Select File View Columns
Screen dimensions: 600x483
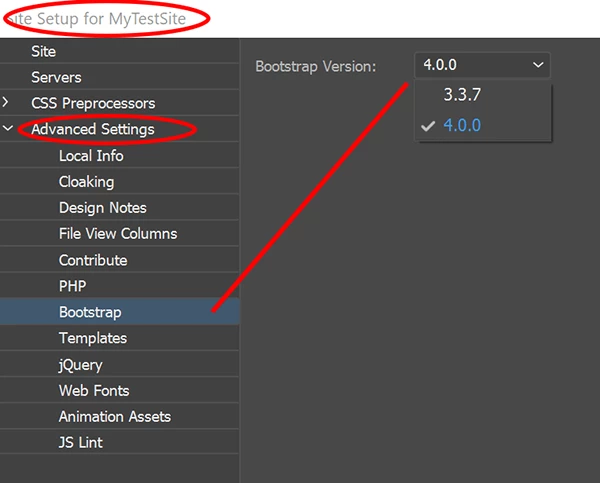click(x=119, y=234)
